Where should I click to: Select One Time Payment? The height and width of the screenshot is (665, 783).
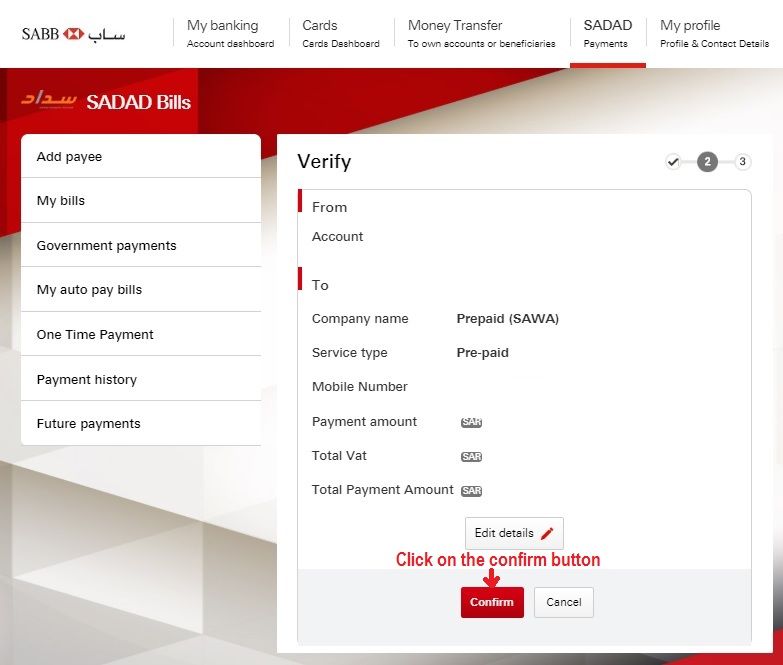coord(141,334)
